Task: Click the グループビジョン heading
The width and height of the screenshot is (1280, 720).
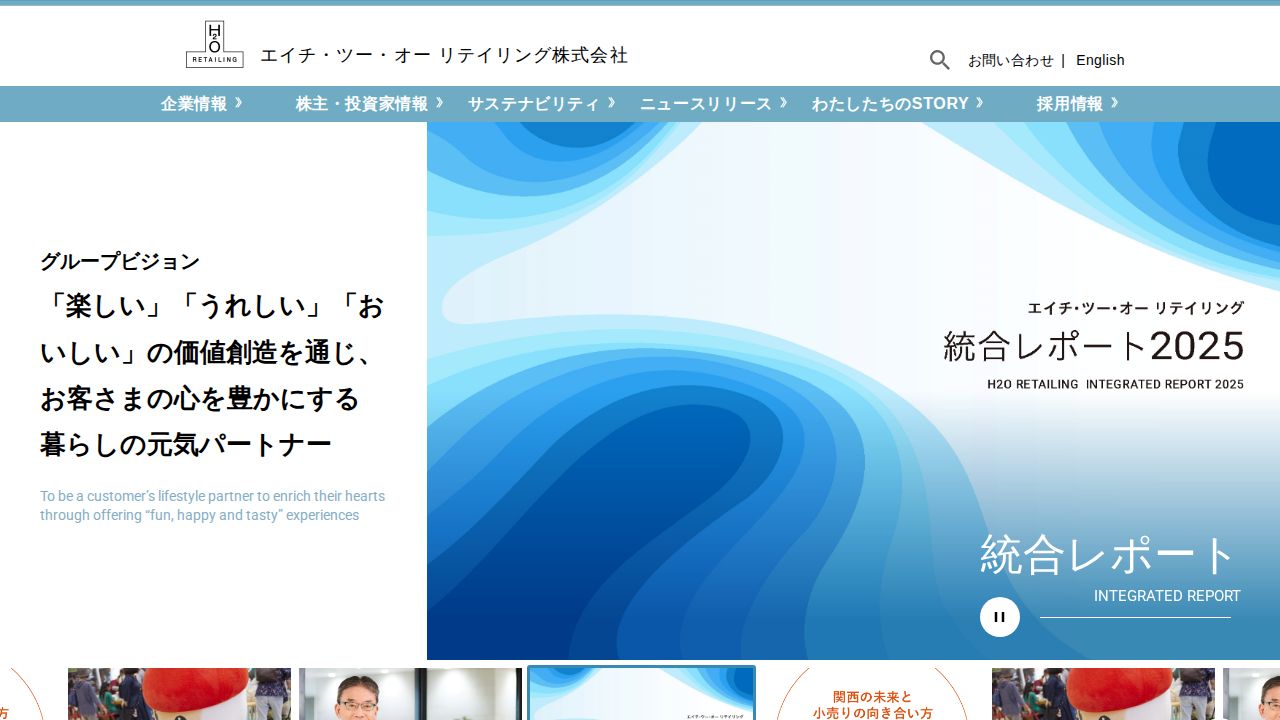Action: click(x=120, y=262)
